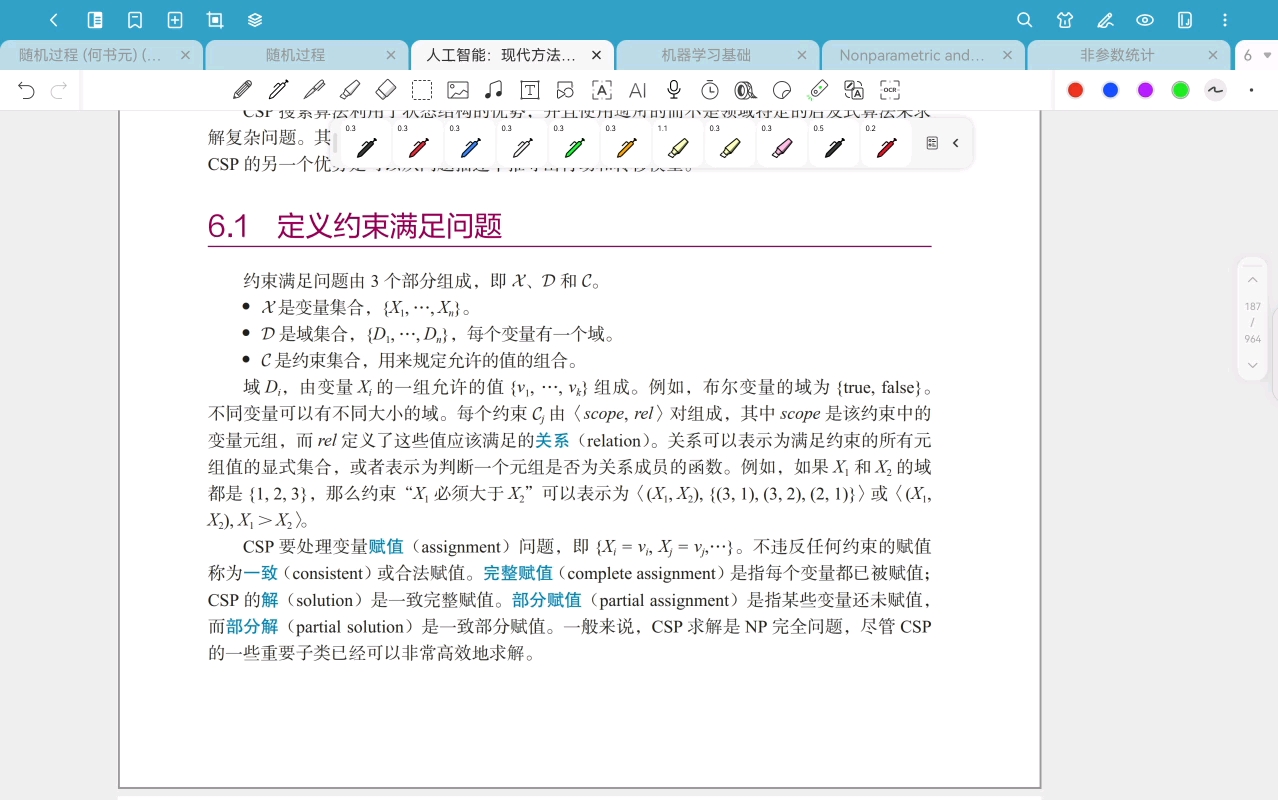Select the Highlighter tool in toolbar

[350, 90]
